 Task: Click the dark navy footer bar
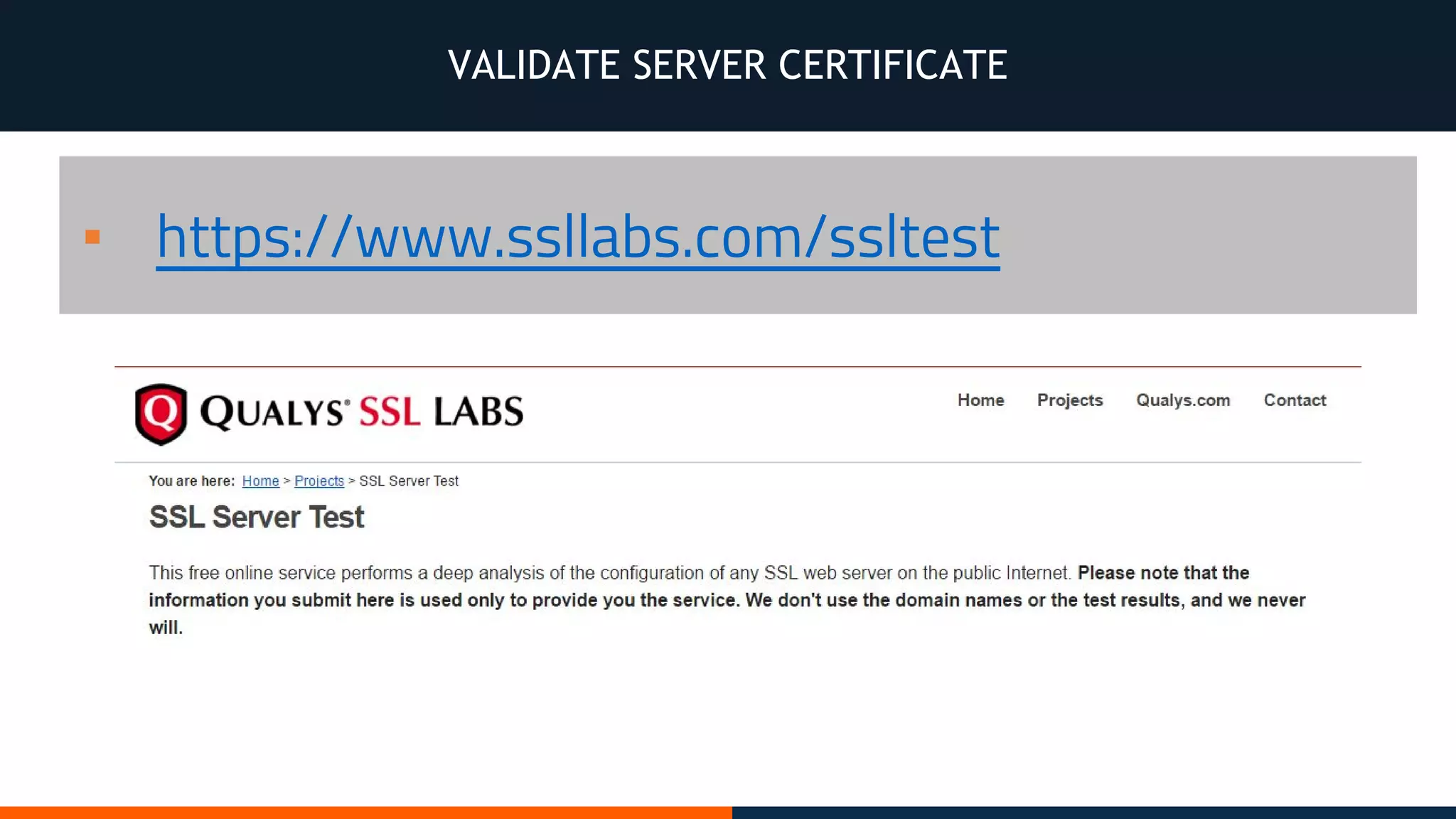coord(1093,812)
